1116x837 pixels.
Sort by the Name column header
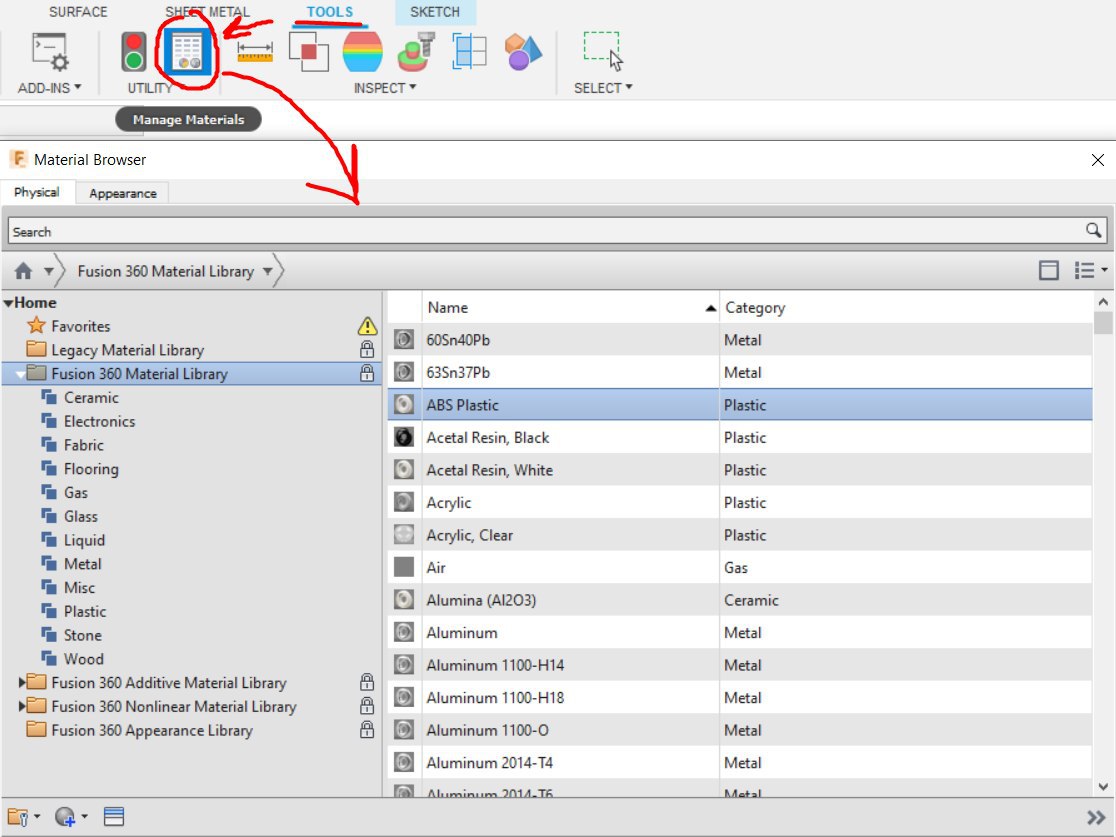click(570, 307)
